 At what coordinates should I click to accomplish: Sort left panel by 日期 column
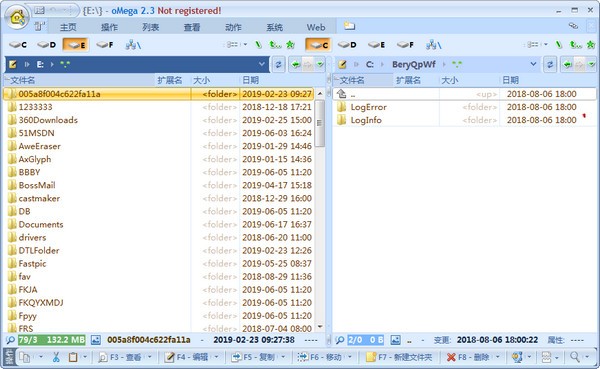[250, 80]
